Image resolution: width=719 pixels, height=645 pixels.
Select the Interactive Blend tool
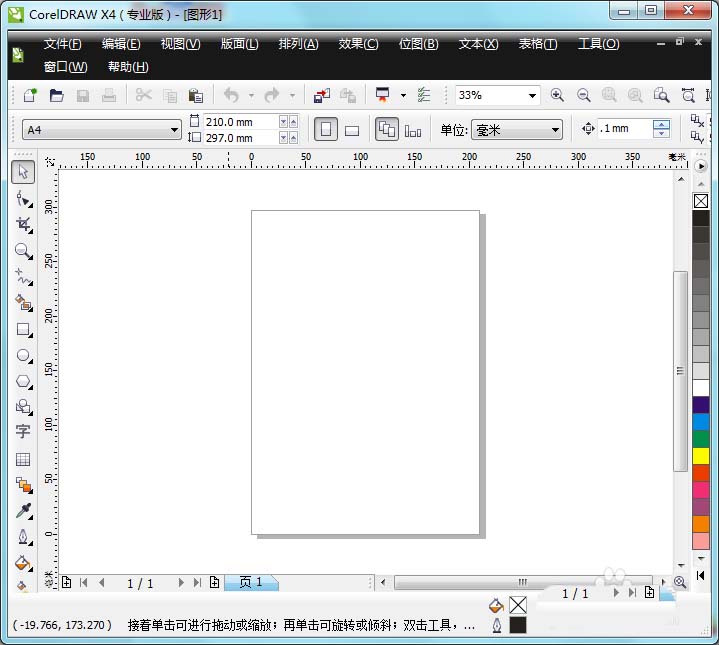(x=23, y=485)
